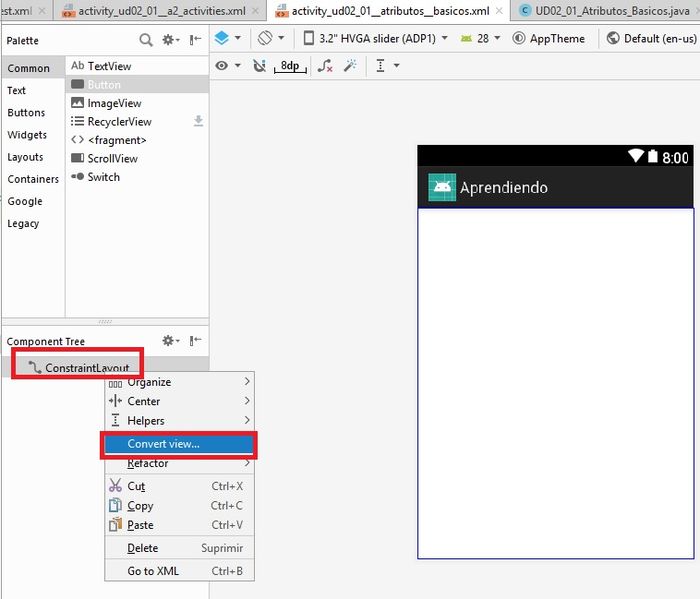Select ImageView in the palette
Image resolution: width=700 pixels, height=599 pixels.
(x=137, y=103)
